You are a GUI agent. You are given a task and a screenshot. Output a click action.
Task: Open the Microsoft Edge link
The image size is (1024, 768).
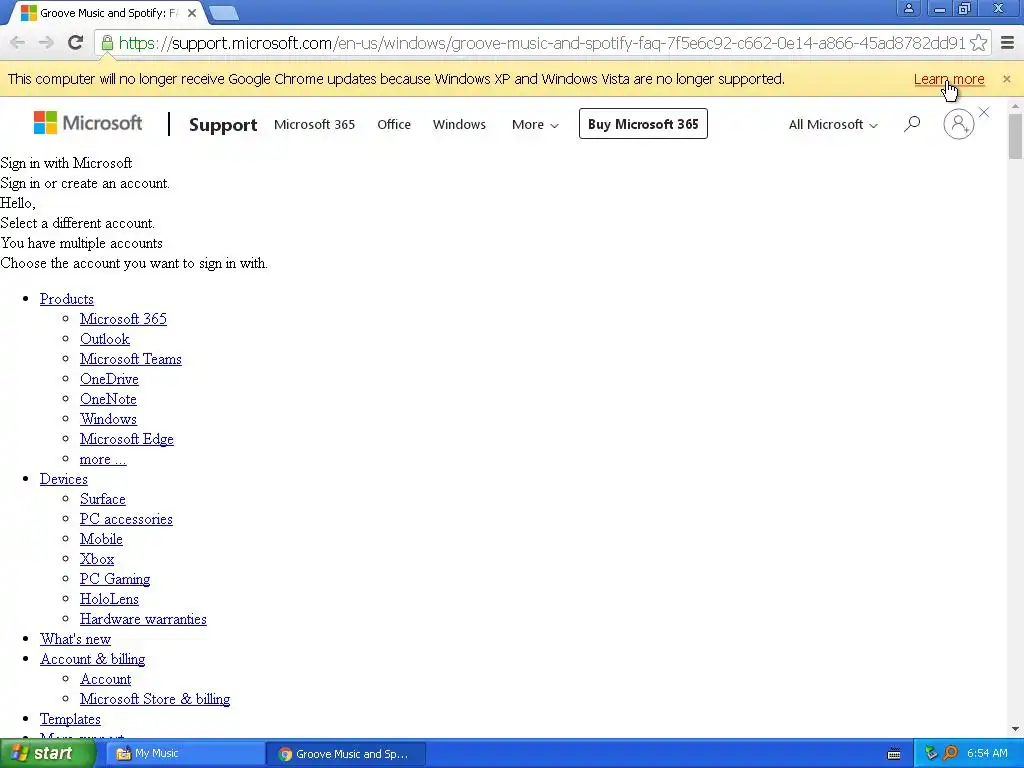(x=127, y=440)
